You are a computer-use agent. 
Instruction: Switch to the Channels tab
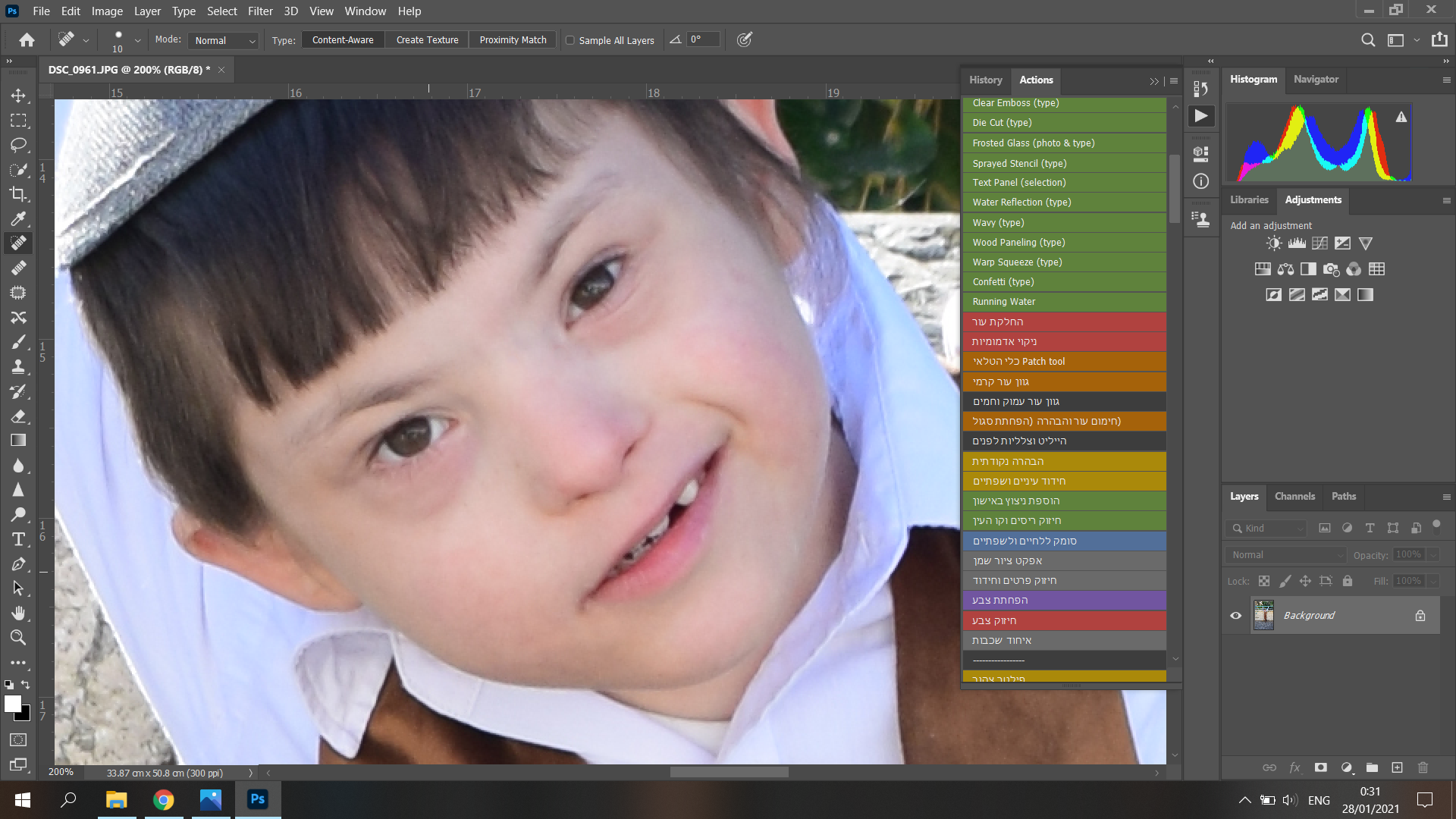tap(1294, 496)
